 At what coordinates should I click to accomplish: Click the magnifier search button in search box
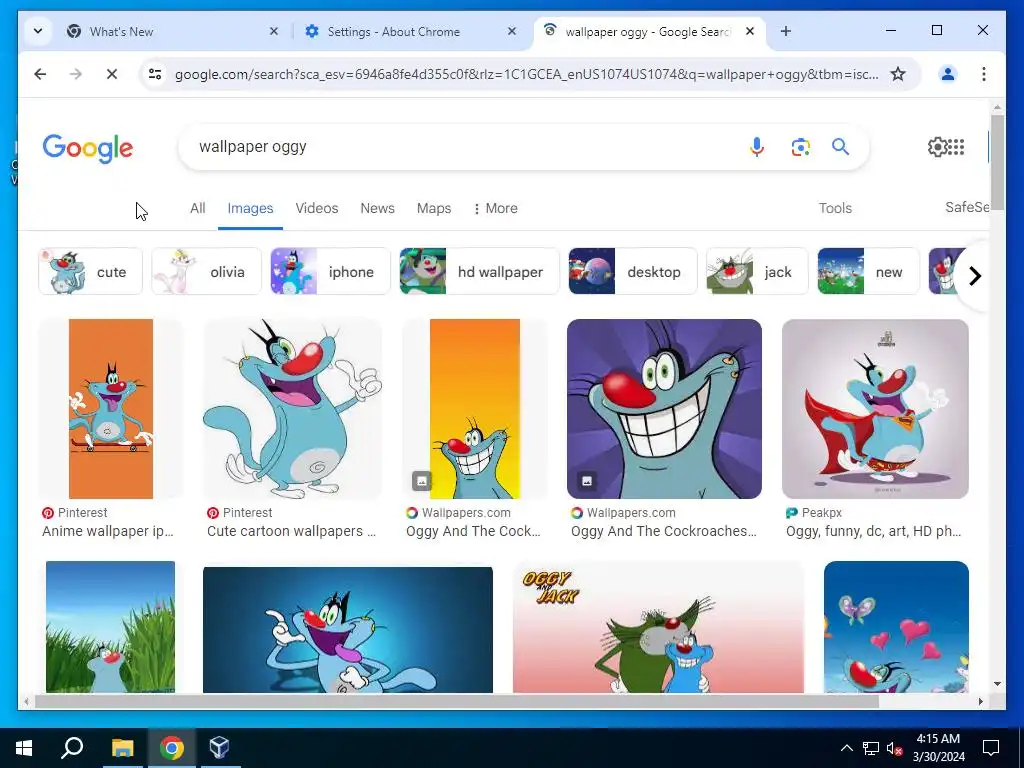(x=840, y=147)
